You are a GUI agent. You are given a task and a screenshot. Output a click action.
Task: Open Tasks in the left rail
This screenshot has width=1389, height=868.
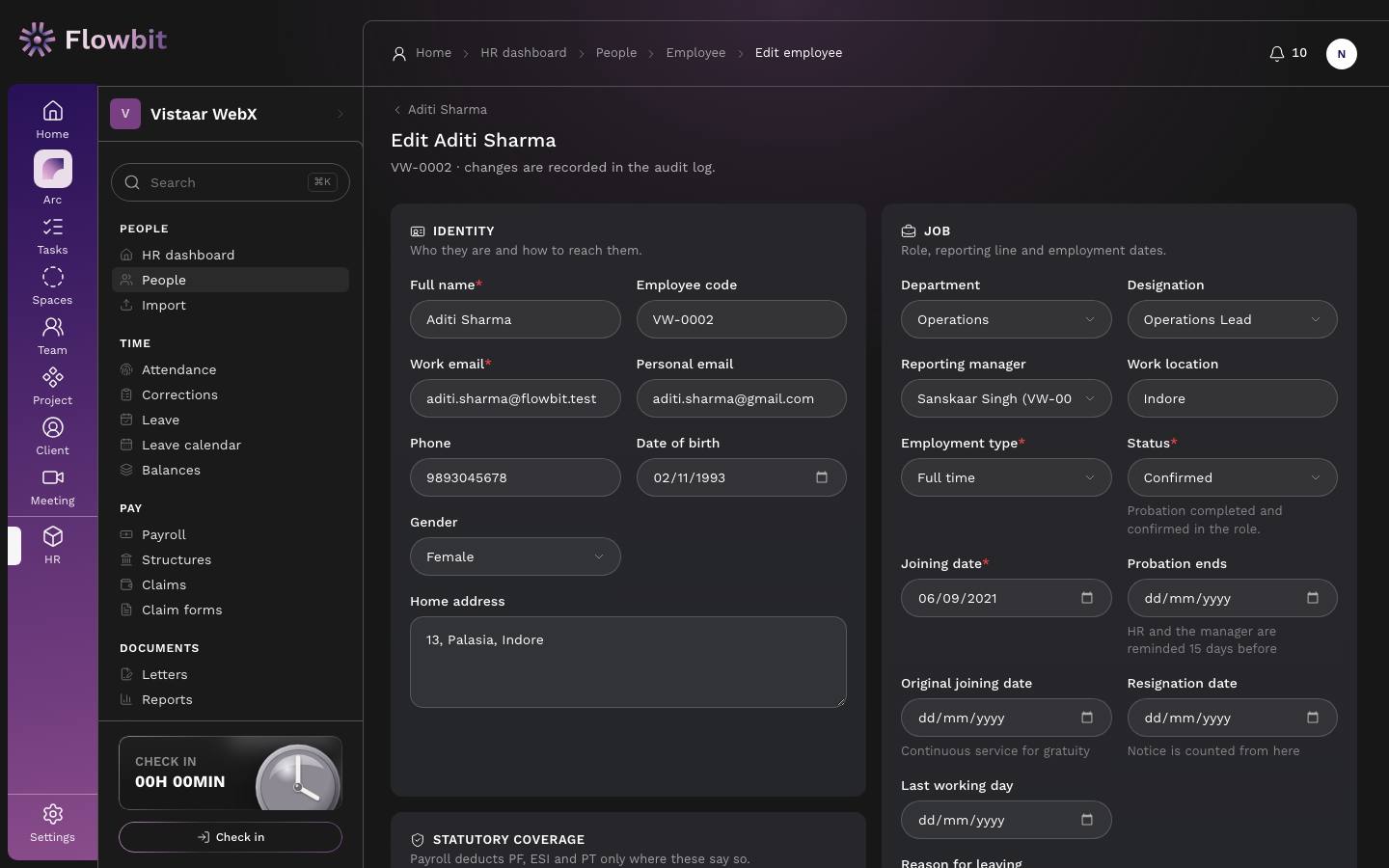tap(52, 235)
